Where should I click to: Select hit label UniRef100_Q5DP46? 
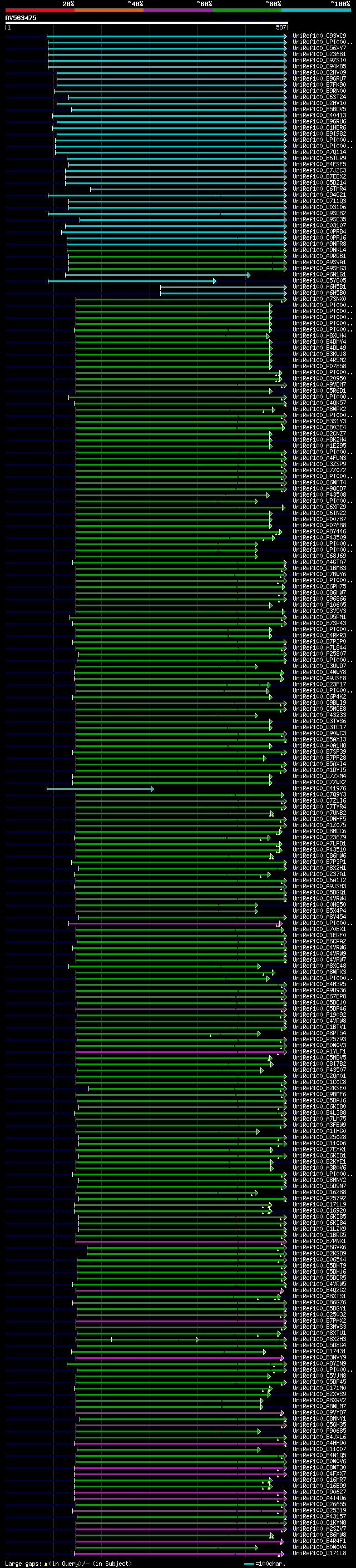coord(319,1009)
